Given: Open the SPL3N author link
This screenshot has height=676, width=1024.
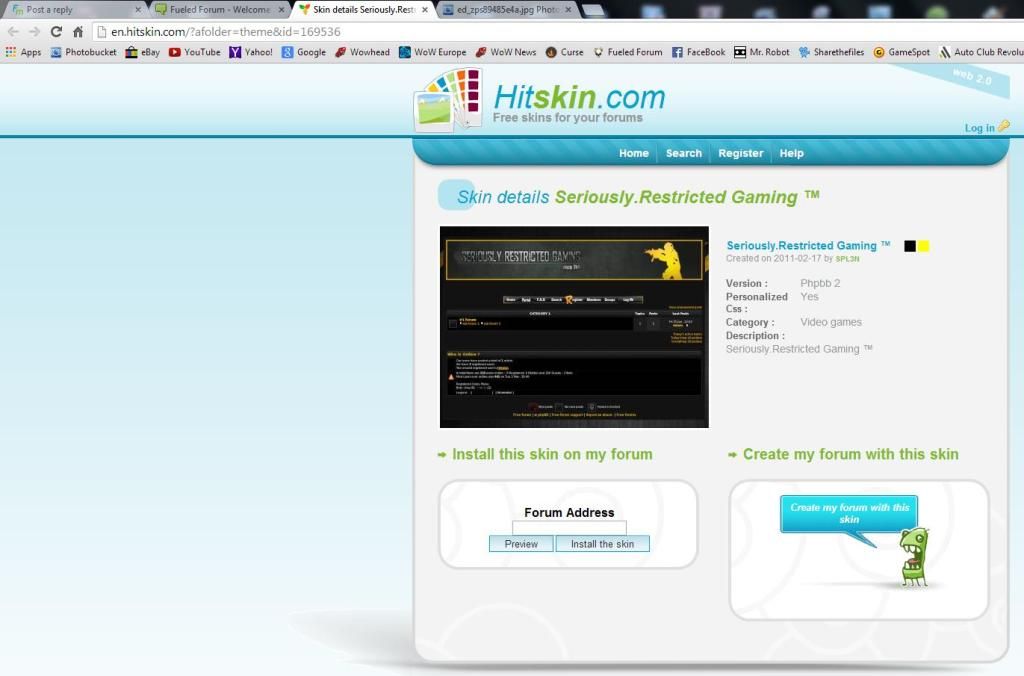Looking at the screenshot, I should tap(847, 259).
